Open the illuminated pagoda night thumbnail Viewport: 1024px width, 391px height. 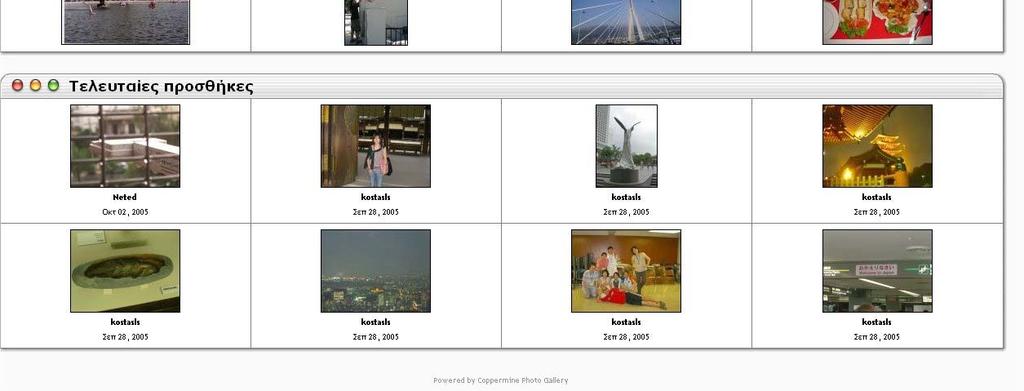click(877, 146)
